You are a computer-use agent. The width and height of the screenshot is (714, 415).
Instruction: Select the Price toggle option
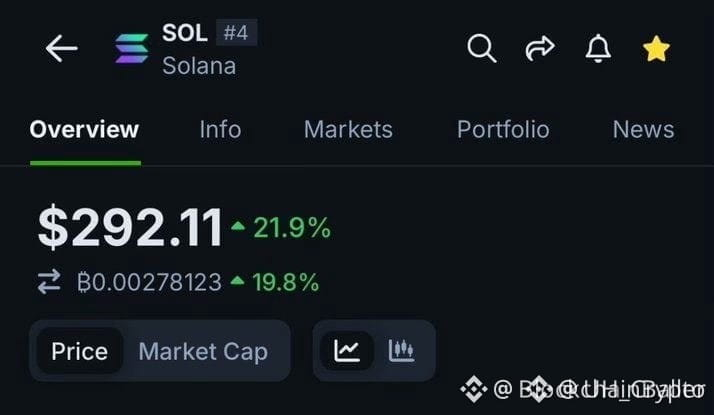click(80, 351)
